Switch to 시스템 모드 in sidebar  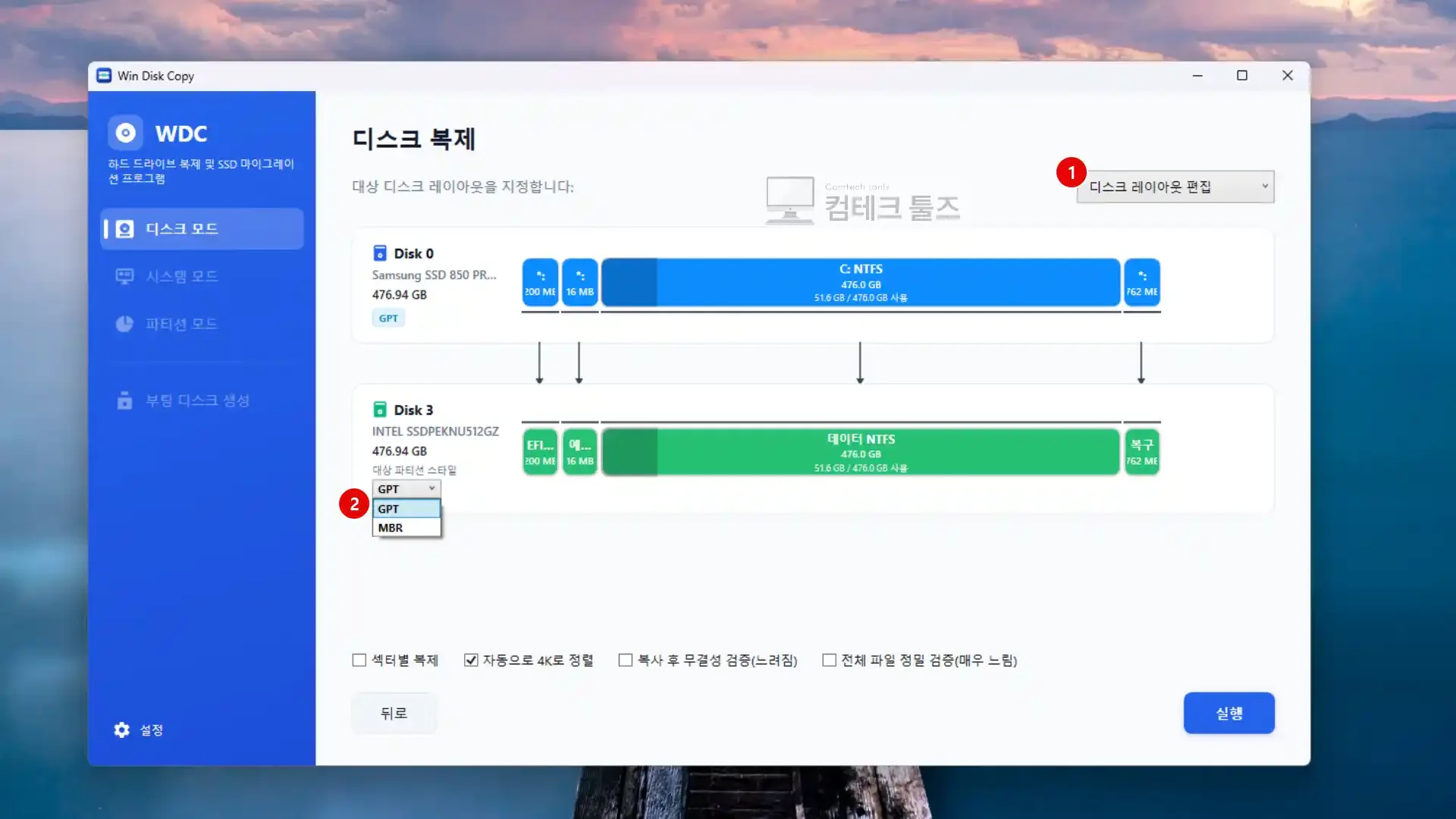(x=202, y=276)
